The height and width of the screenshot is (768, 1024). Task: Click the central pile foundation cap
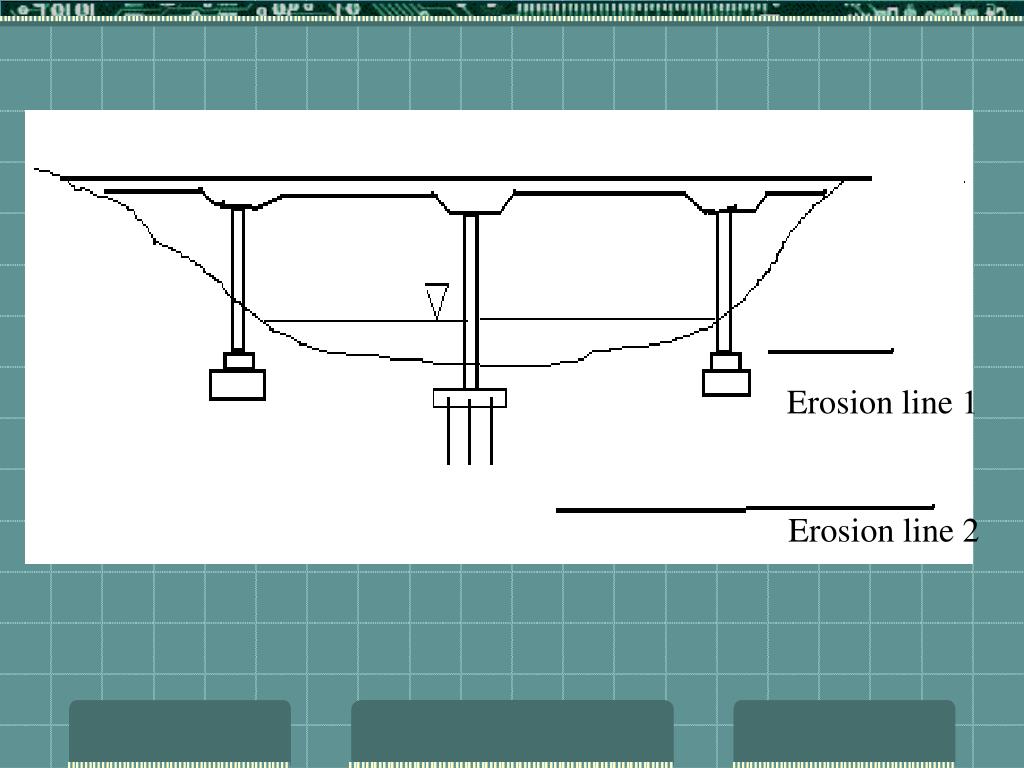coord(470,398)
